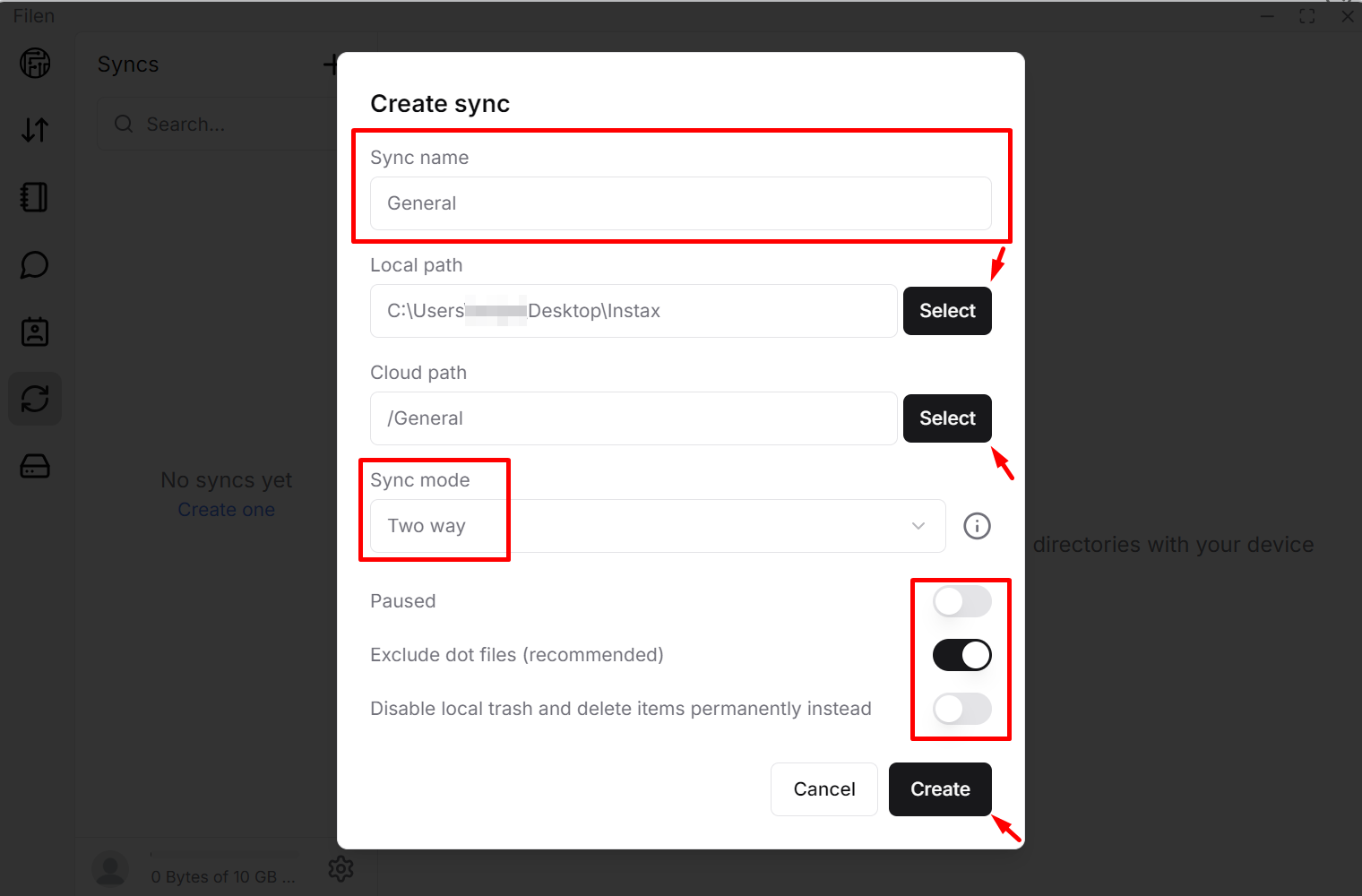
Task: Open the notes notebook icon
Action: [35, 197]
